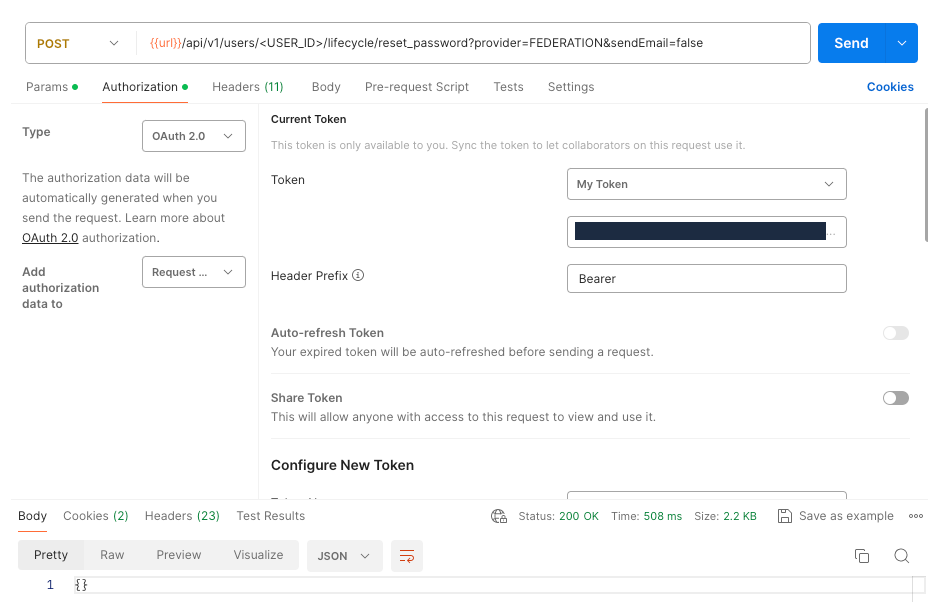Open the POST method dropdown
The width and height of the screenshot is (948, 615).
78,44
